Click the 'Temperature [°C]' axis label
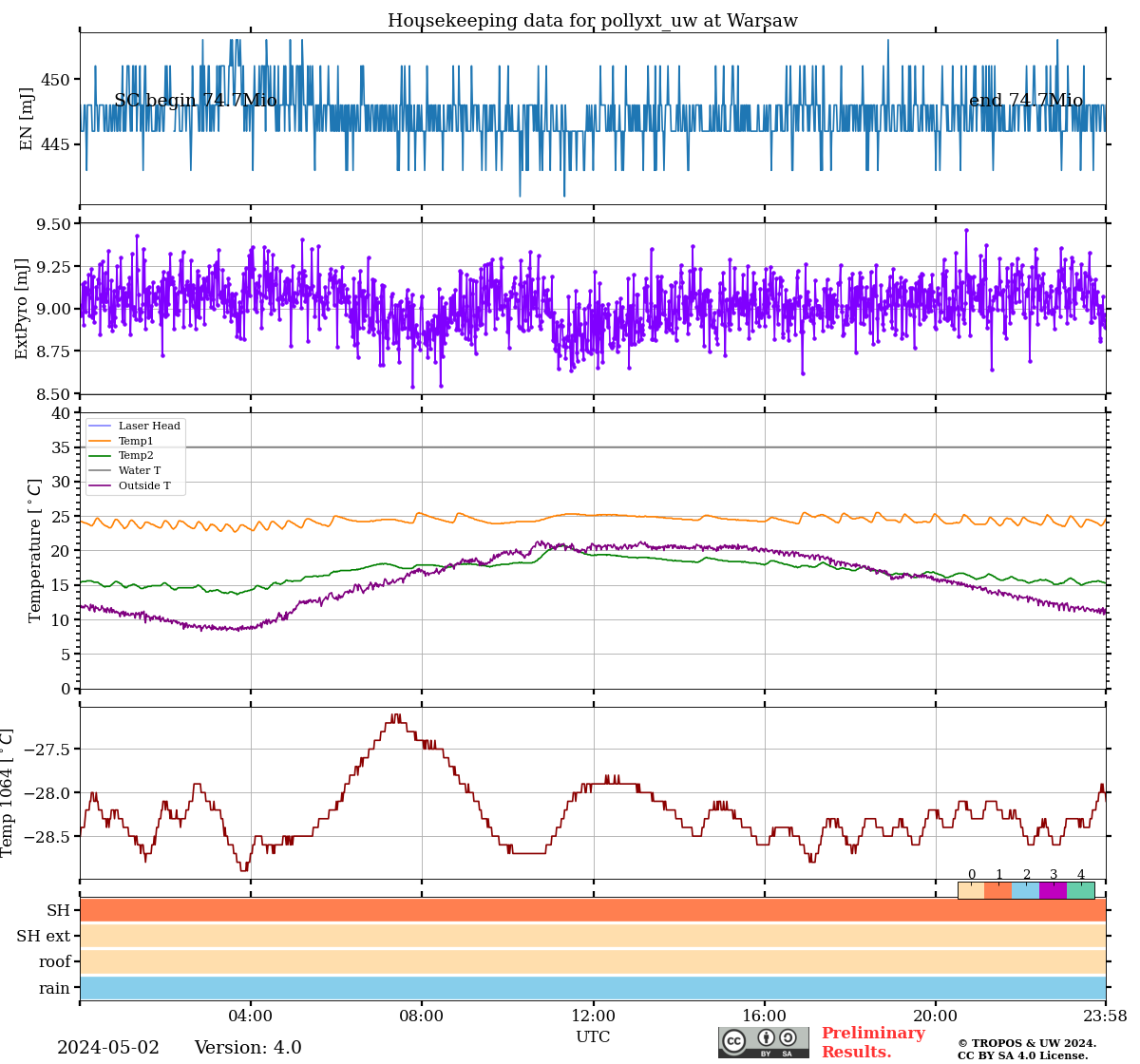The width and height of the screenshot is (1140, 1064). (x=35, y=550)
